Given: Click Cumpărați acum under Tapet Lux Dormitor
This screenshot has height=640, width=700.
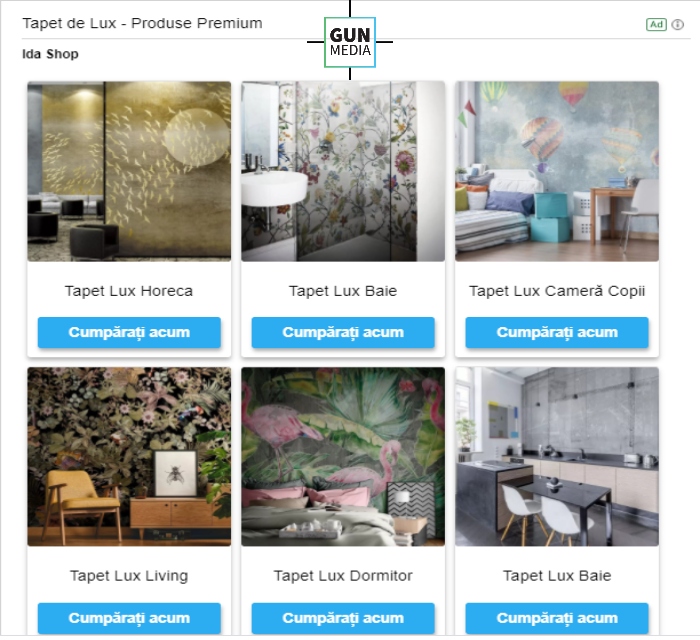Looking at the screenshot, I should [x=343, y=618].
